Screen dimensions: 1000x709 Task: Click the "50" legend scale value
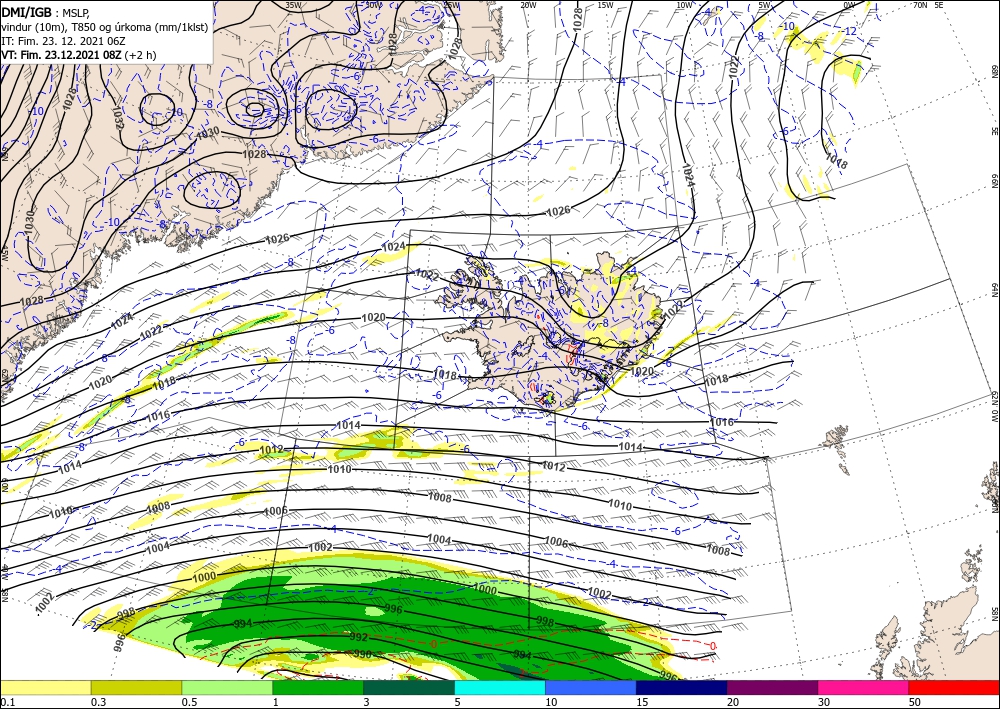[914, 702]
